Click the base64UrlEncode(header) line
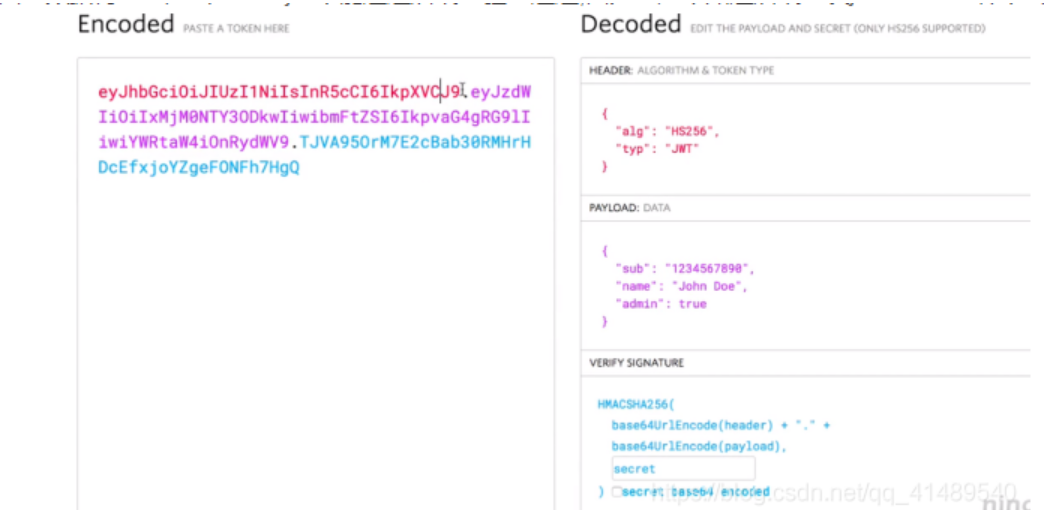The image size is (1044, 510). [720, 425]
